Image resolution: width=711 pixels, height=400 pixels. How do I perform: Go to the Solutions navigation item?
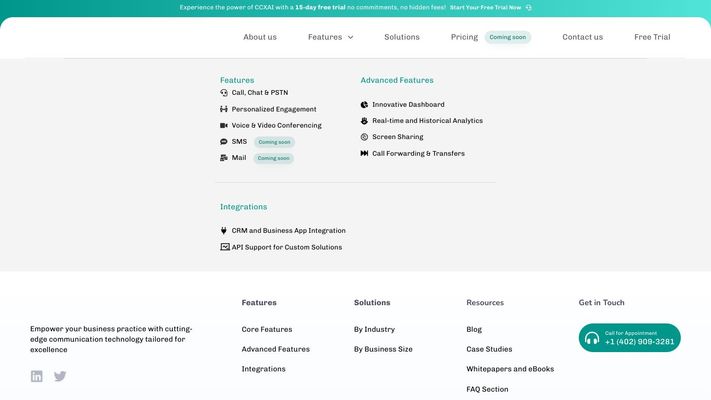pos(402,37)
